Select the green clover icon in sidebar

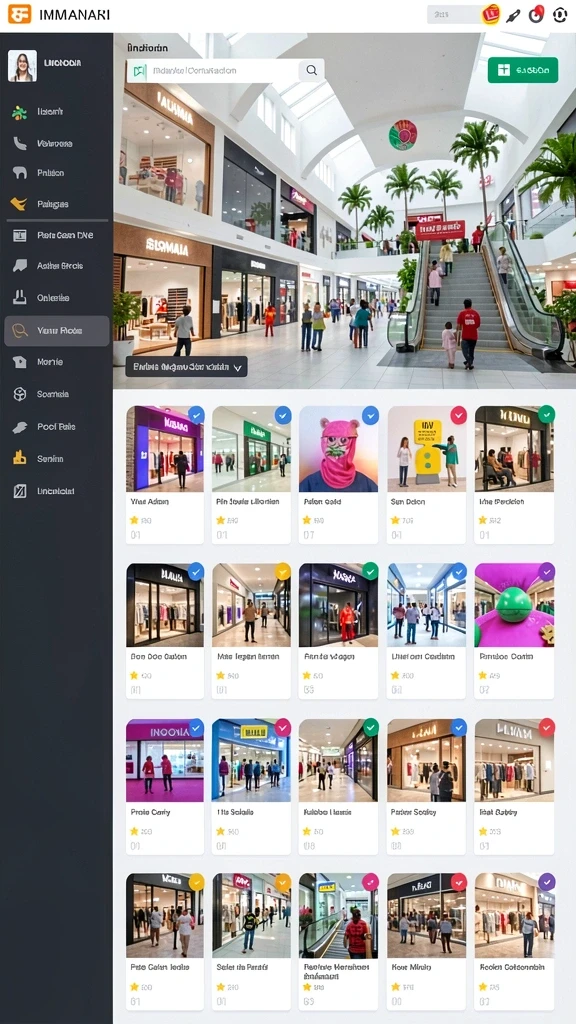pyautogui.click(x=20, y=112)
